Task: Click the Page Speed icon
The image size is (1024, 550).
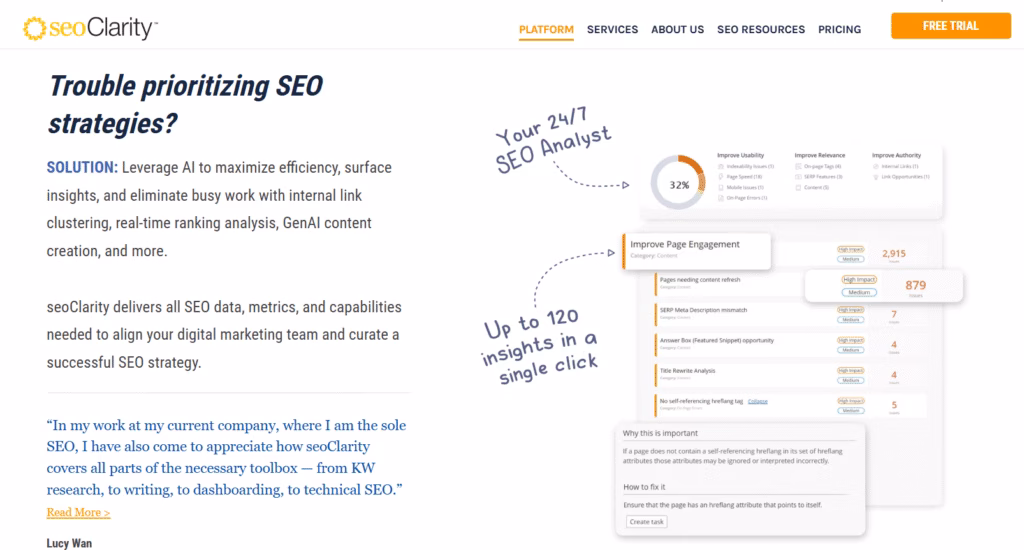Action: click(x=719, y=176)
